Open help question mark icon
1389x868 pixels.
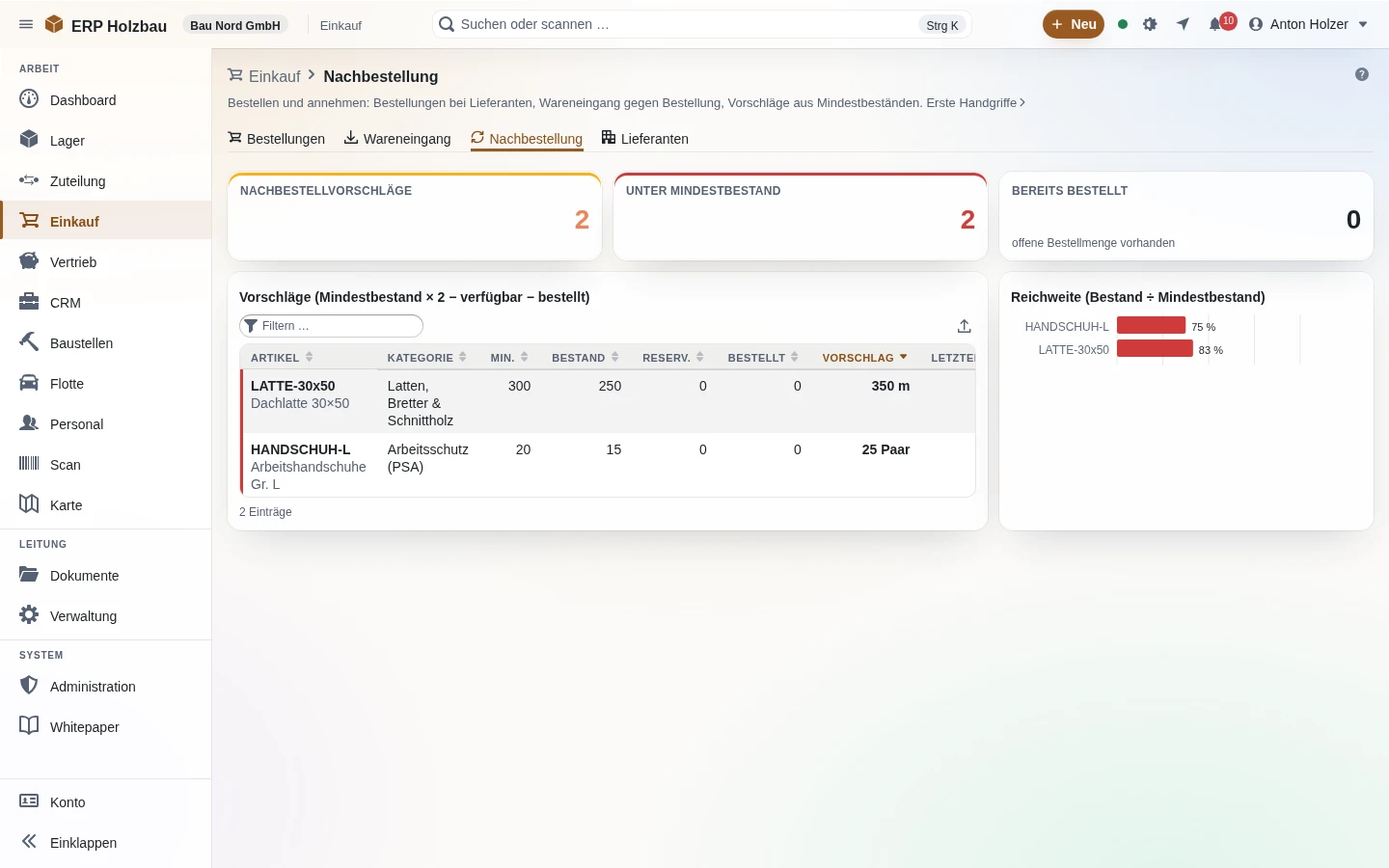1362,74
